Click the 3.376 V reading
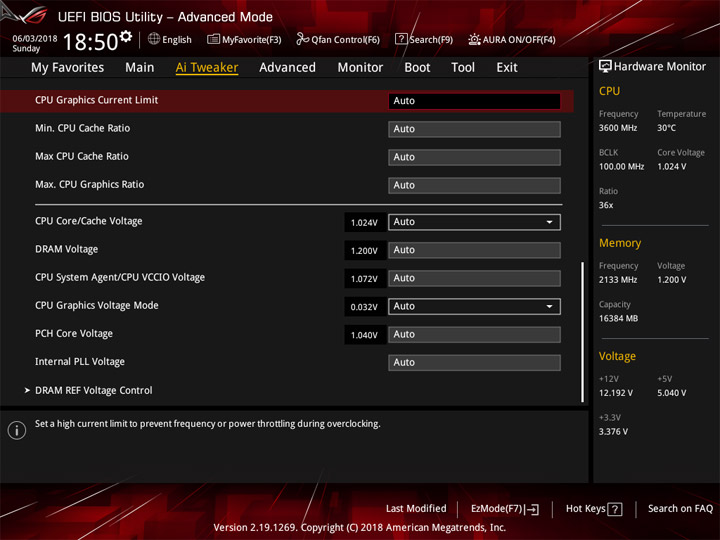720x540 pixels. 613,432
